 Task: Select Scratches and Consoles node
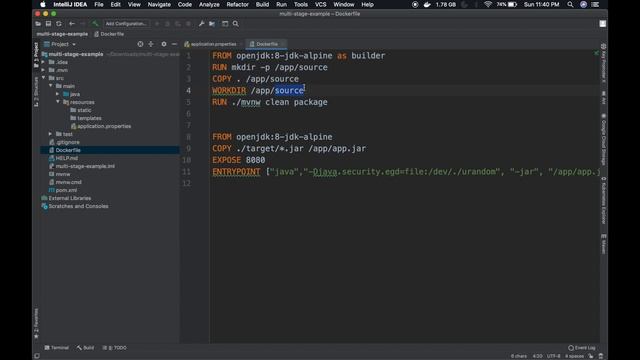coord(78,206)
